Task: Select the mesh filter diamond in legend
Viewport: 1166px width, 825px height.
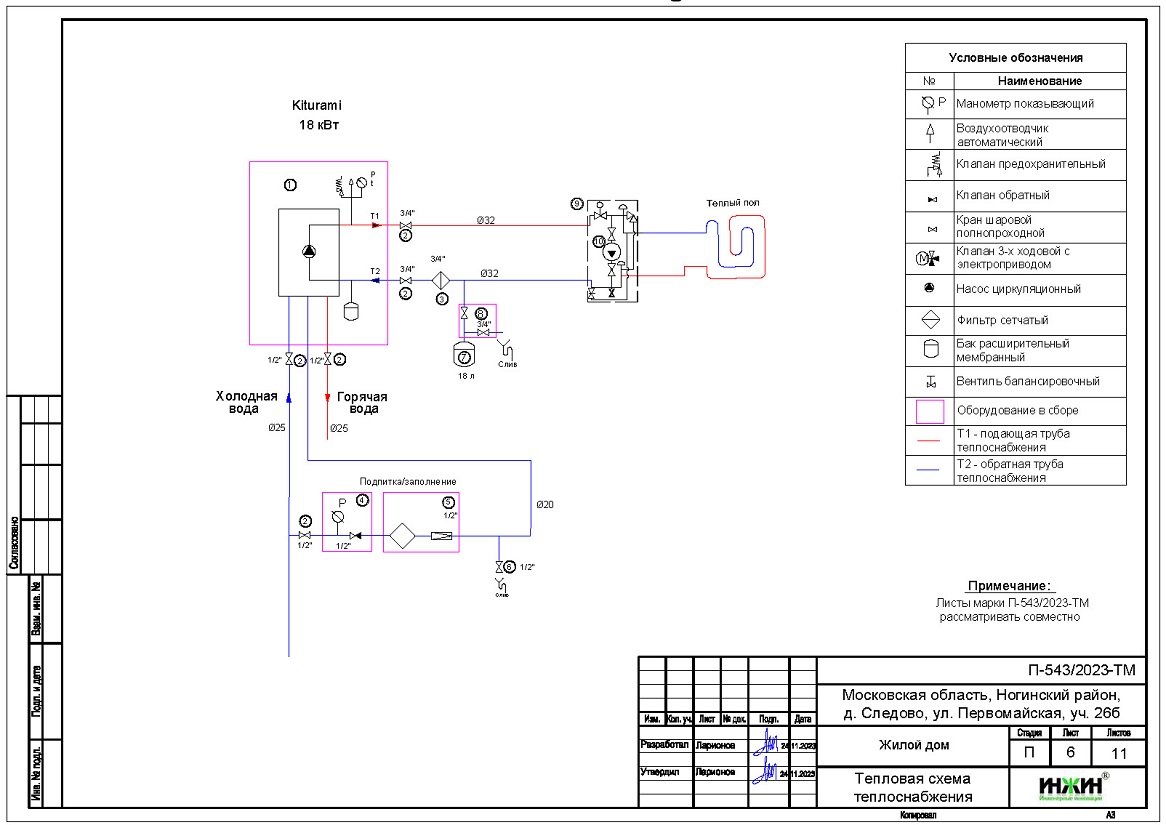Action: pos(929,320)
